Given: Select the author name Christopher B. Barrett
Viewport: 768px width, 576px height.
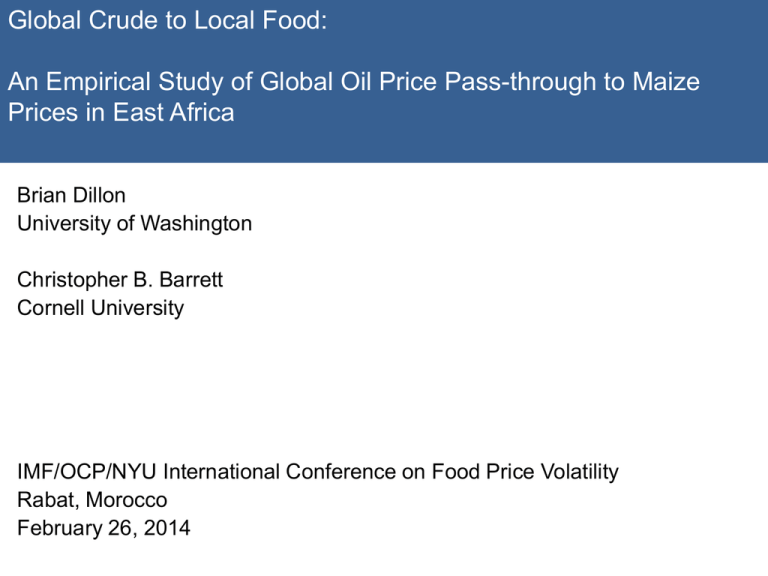Looking at the screenshot, I should point(120,280).
